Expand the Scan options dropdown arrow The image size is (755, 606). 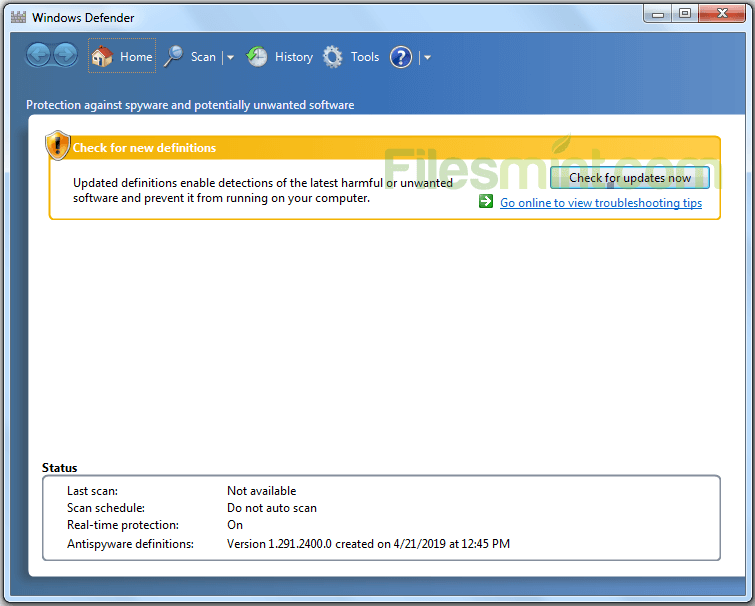coord(230,57)
